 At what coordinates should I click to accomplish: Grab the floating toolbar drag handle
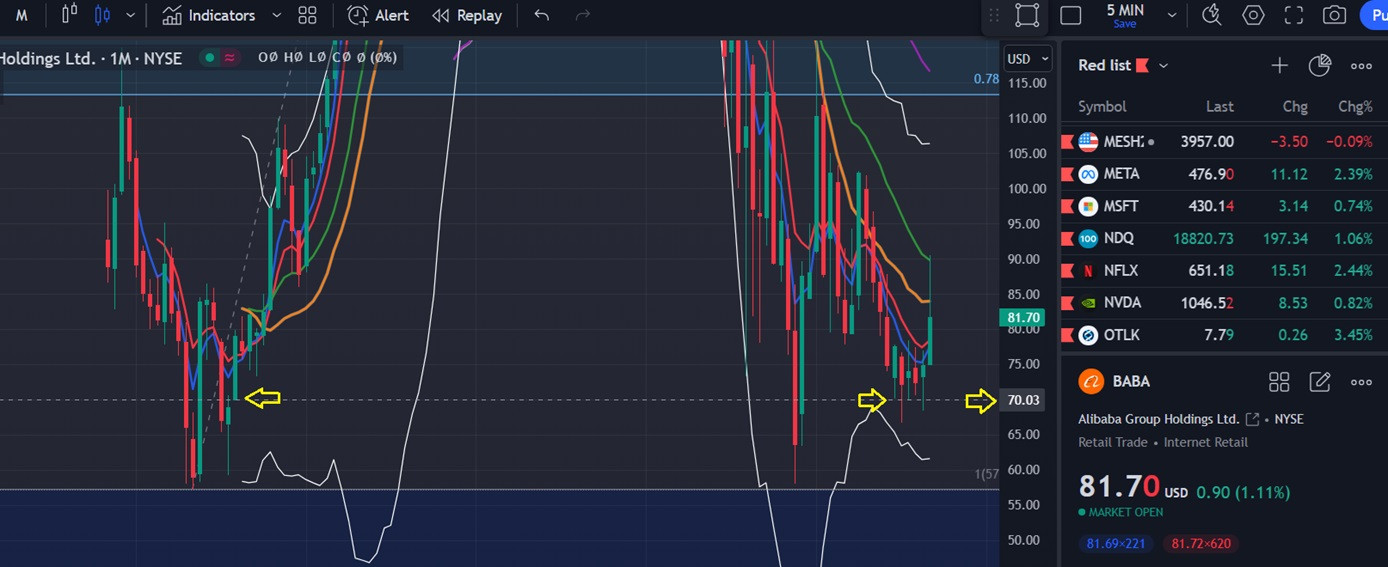(x=994, y=15)
